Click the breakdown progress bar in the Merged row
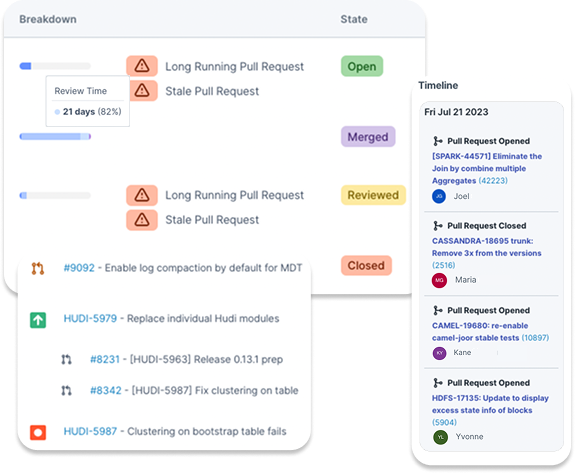576x474 pixels. coord(55,137)
